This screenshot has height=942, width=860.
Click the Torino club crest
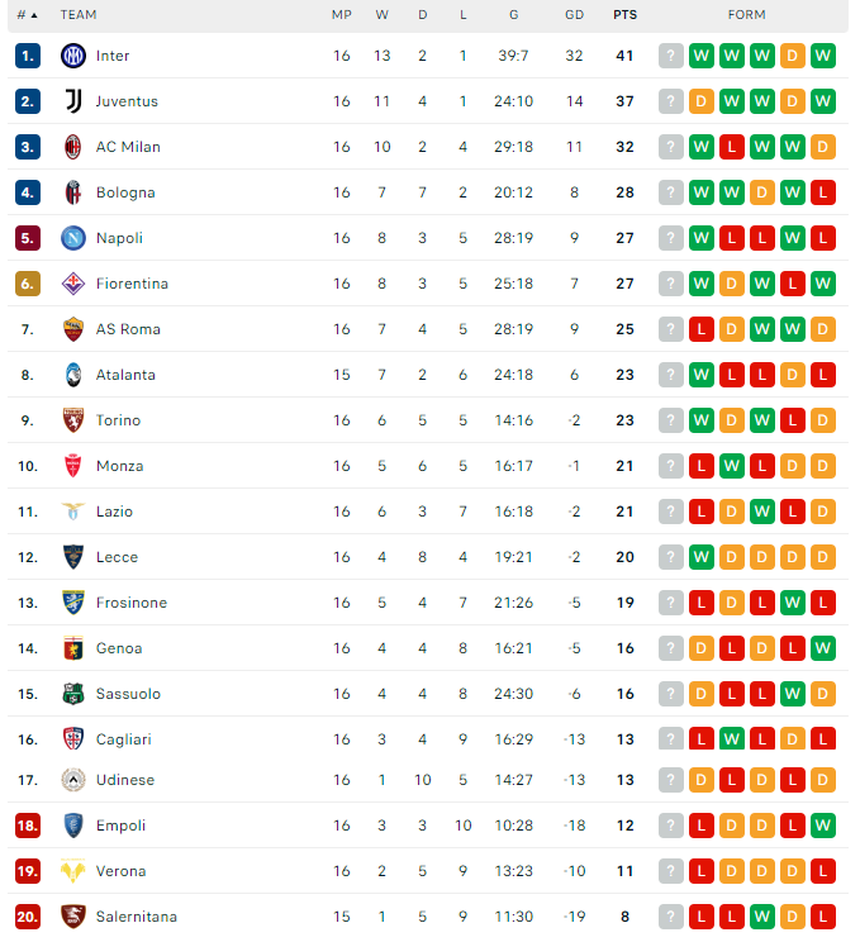pyautogui.click(x=73, y=420)
